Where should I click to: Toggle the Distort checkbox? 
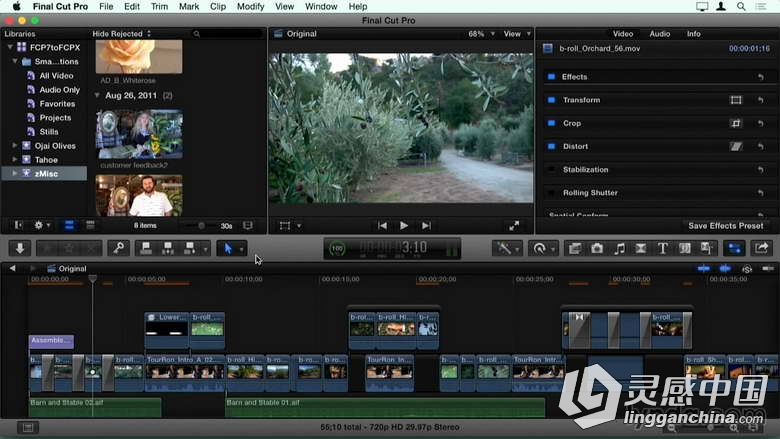coord(551,146)
